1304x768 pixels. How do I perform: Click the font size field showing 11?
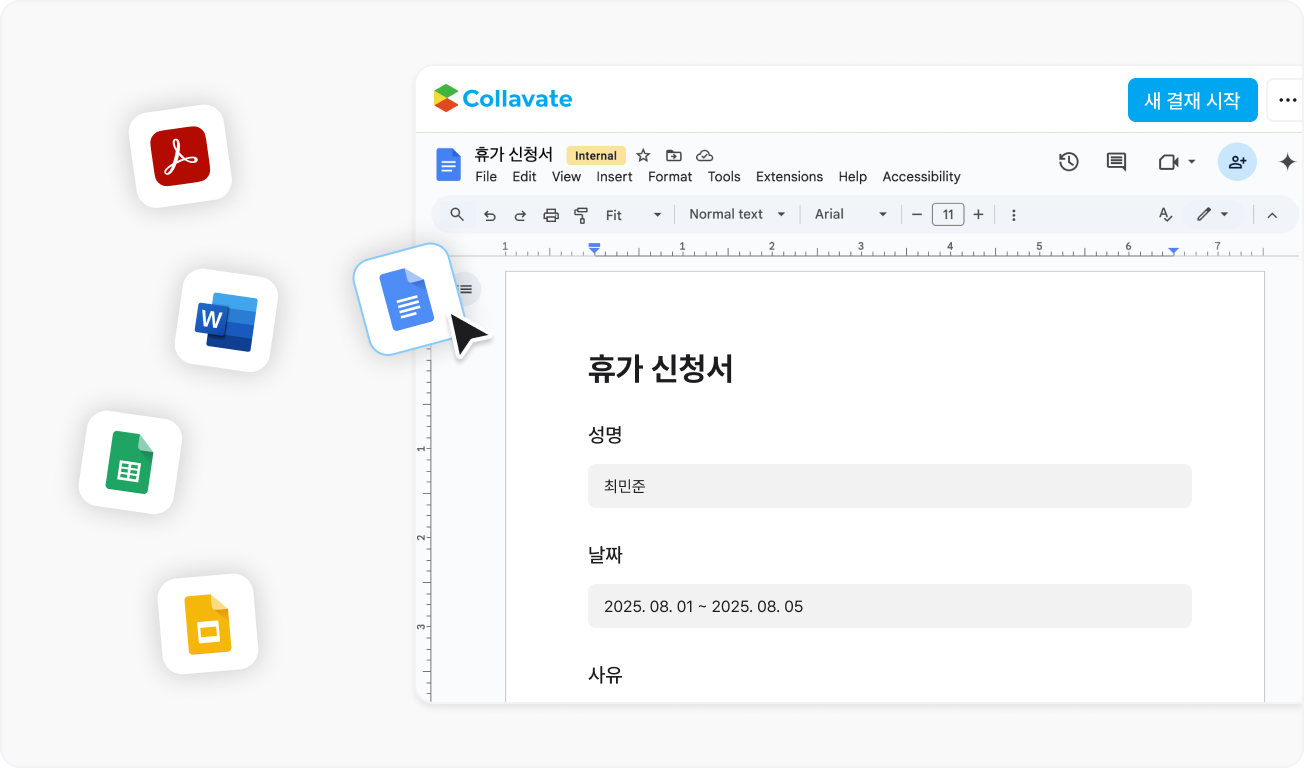(x=948, y=214)
